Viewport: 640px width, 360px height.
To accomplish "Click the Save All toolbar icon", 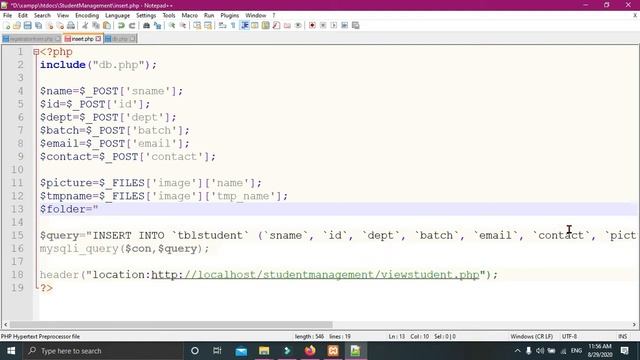I will coord(38,25).
